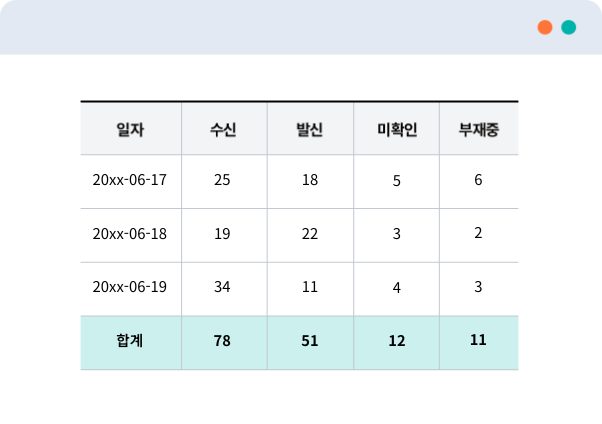The image size is (602, 424).
Task: Click the 부재중 value 6 cell
Action: click(x=478, y=180)
